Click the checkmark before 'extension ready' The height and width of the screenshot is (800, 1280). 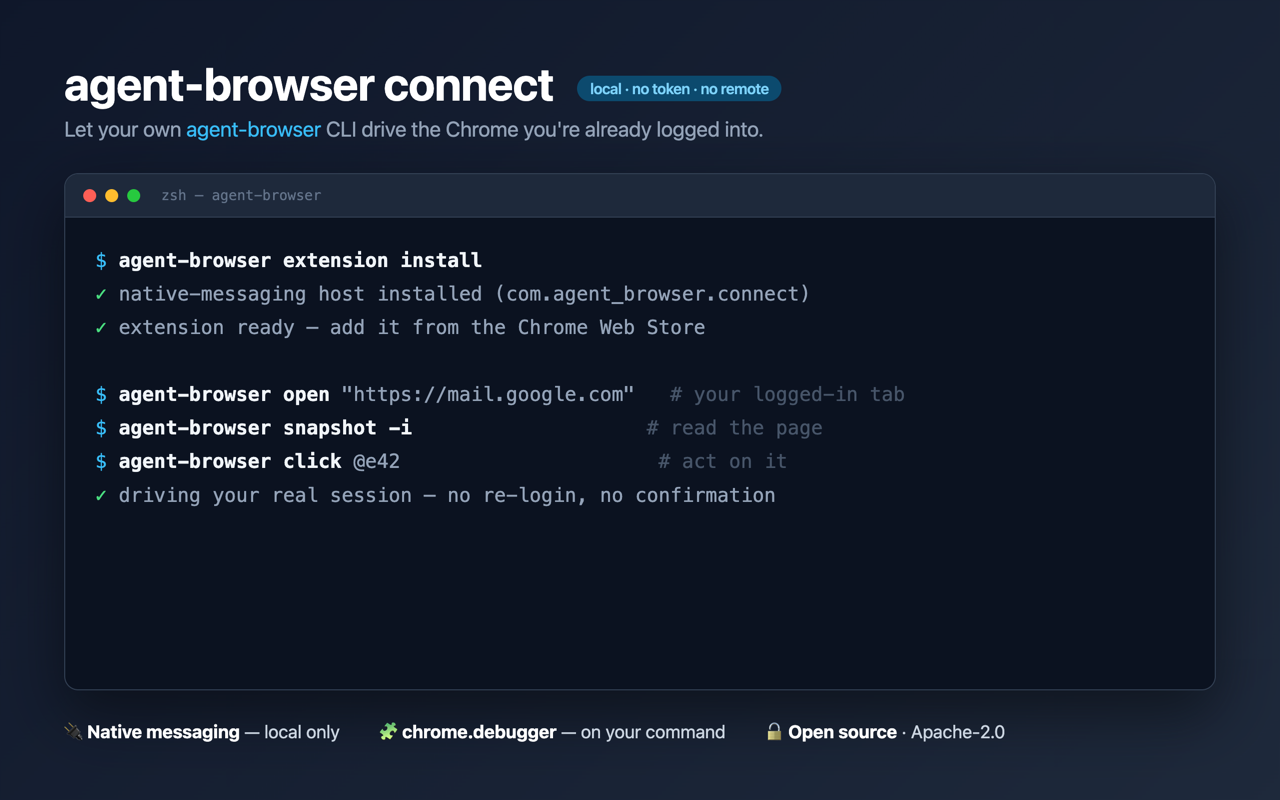pos(101,327)
